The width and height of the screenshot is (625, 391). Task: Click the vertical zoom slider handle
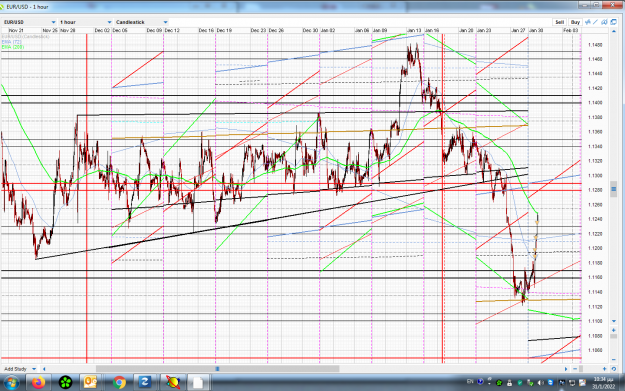point(614,336)
